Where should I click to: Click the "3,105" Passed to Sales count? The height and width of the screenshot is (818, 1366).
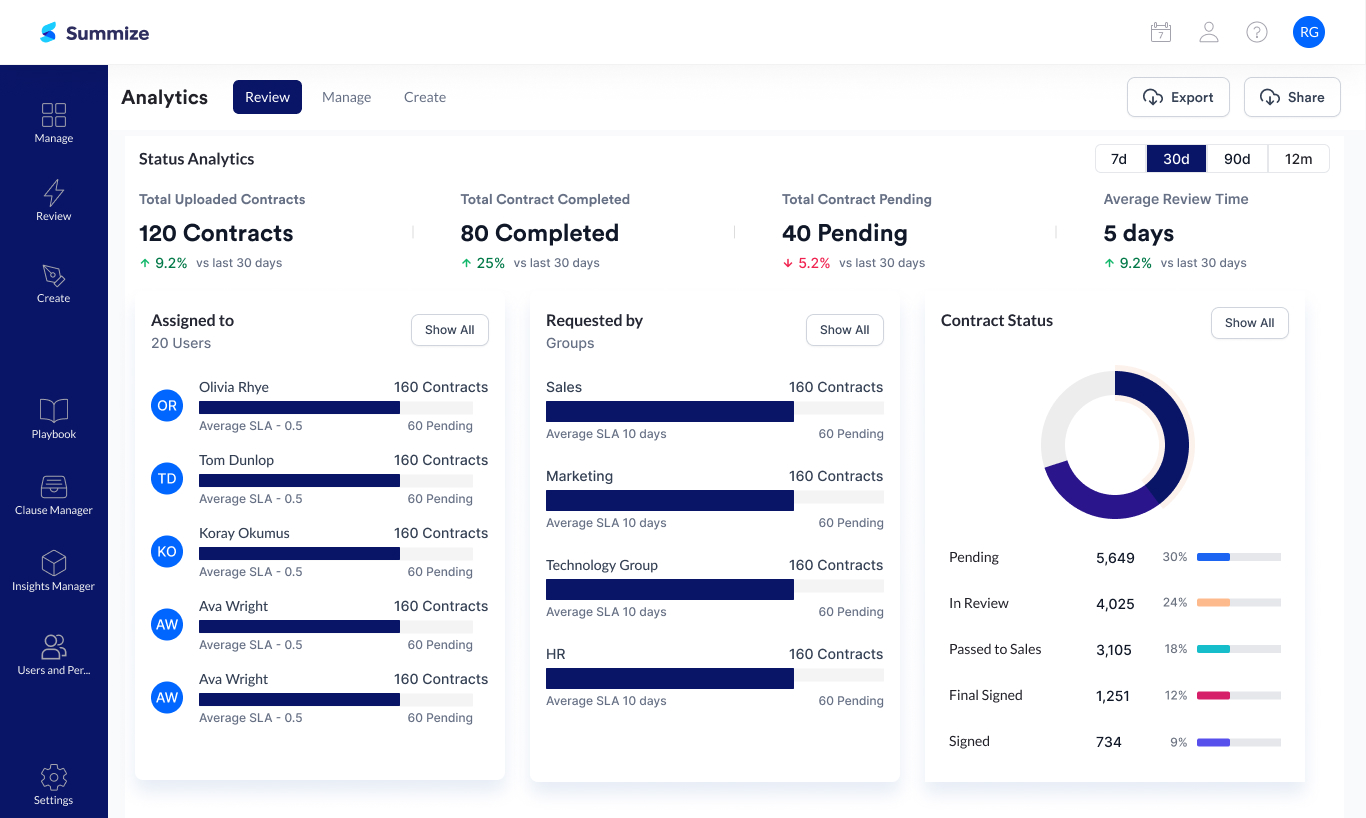coord(1114,650)
